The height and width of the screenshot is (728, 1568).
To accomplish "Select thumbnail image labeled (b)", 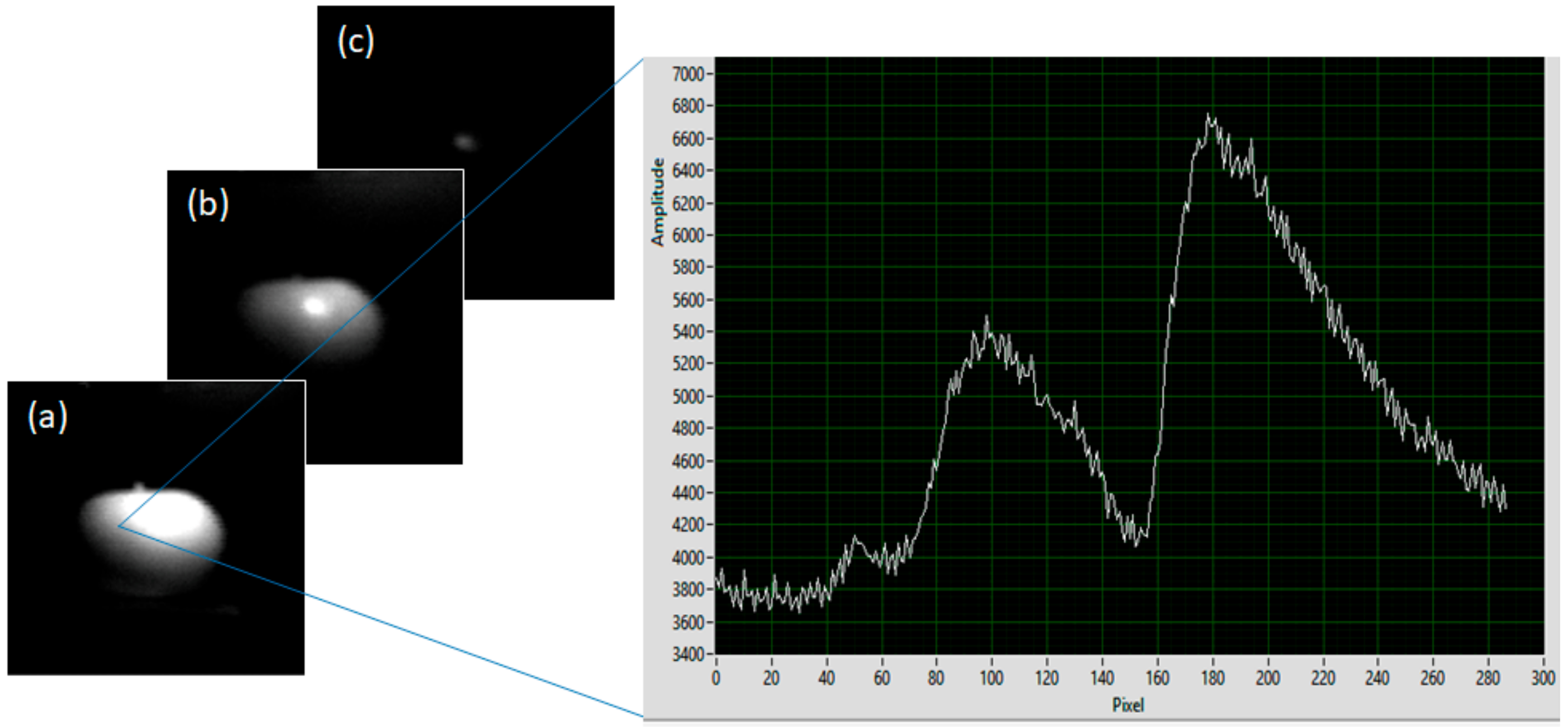I will pos(315,317).
